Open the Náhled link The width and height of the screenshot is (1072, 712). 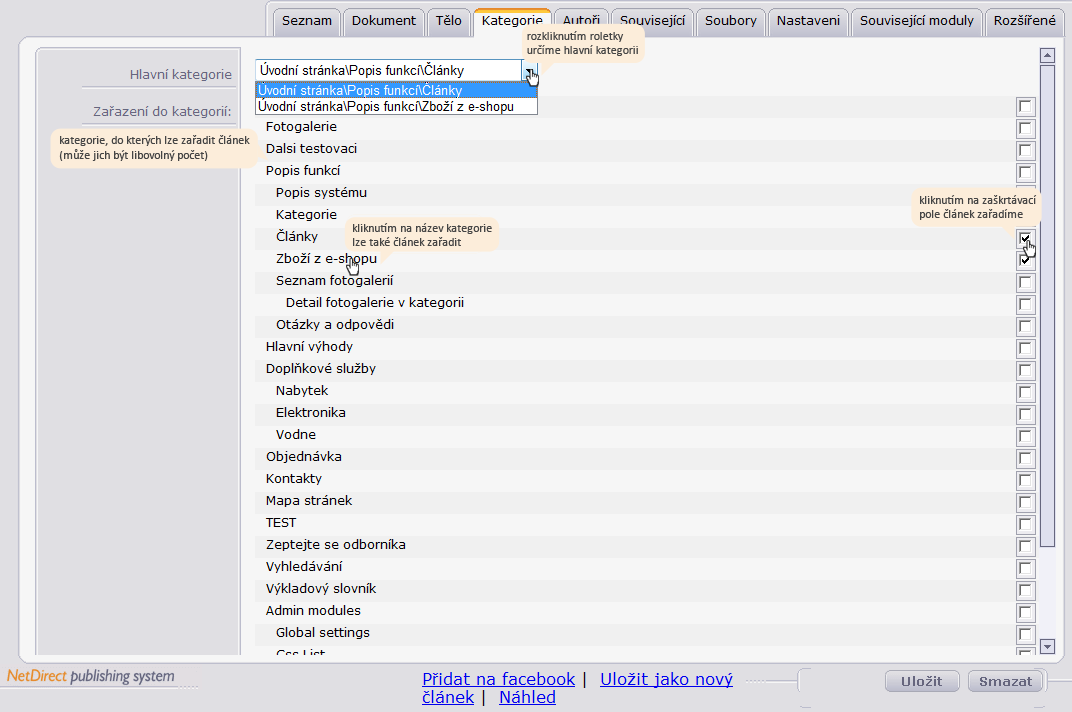tap(527, 698)
